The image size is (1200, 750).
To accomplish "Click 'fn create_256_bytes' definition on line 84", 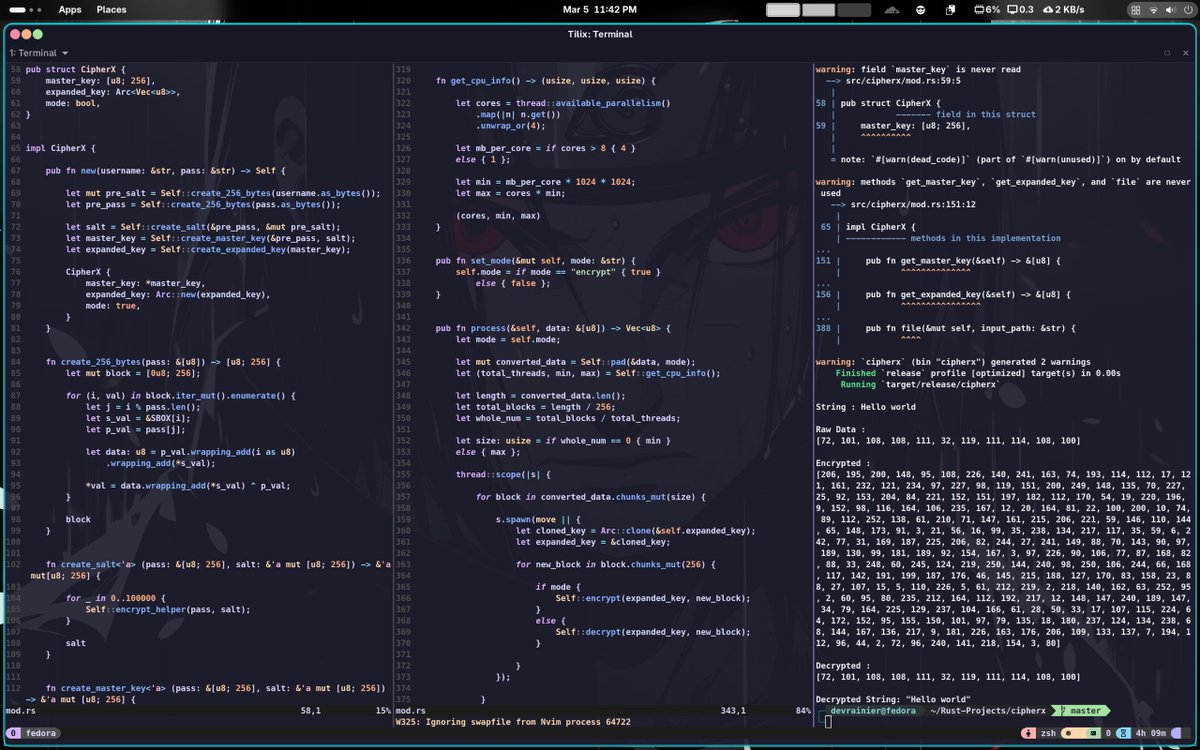I will 163,361.
